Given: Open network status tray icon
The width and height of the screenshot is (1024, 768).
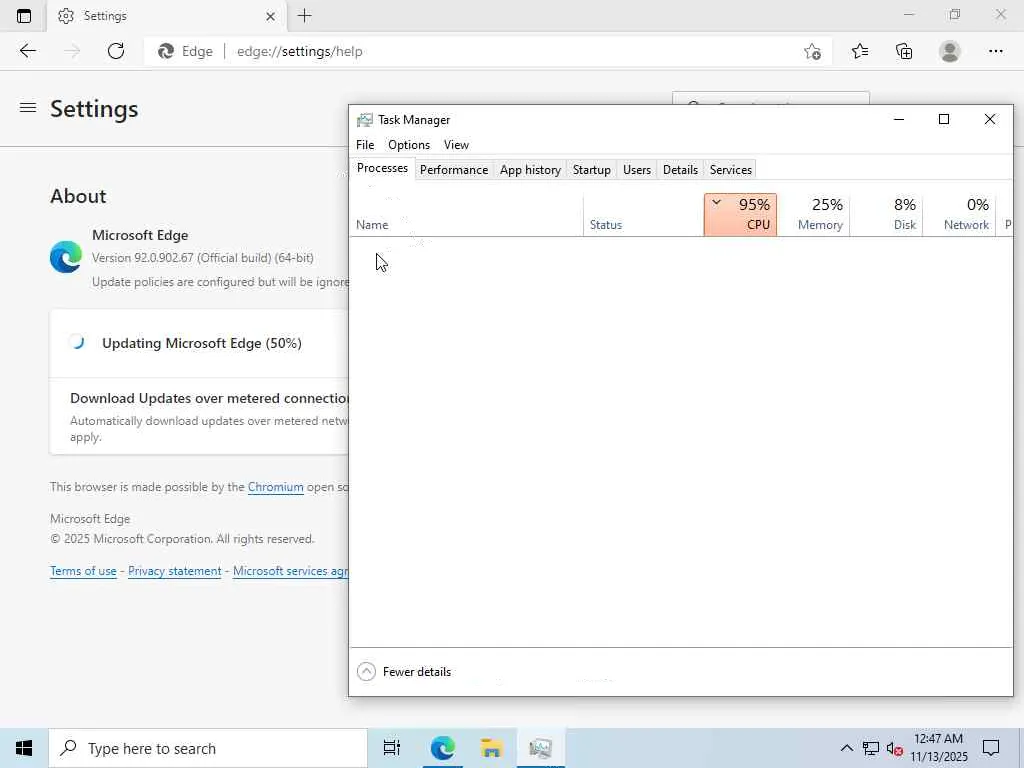Looking at the screenshot, I should point(871,748).
